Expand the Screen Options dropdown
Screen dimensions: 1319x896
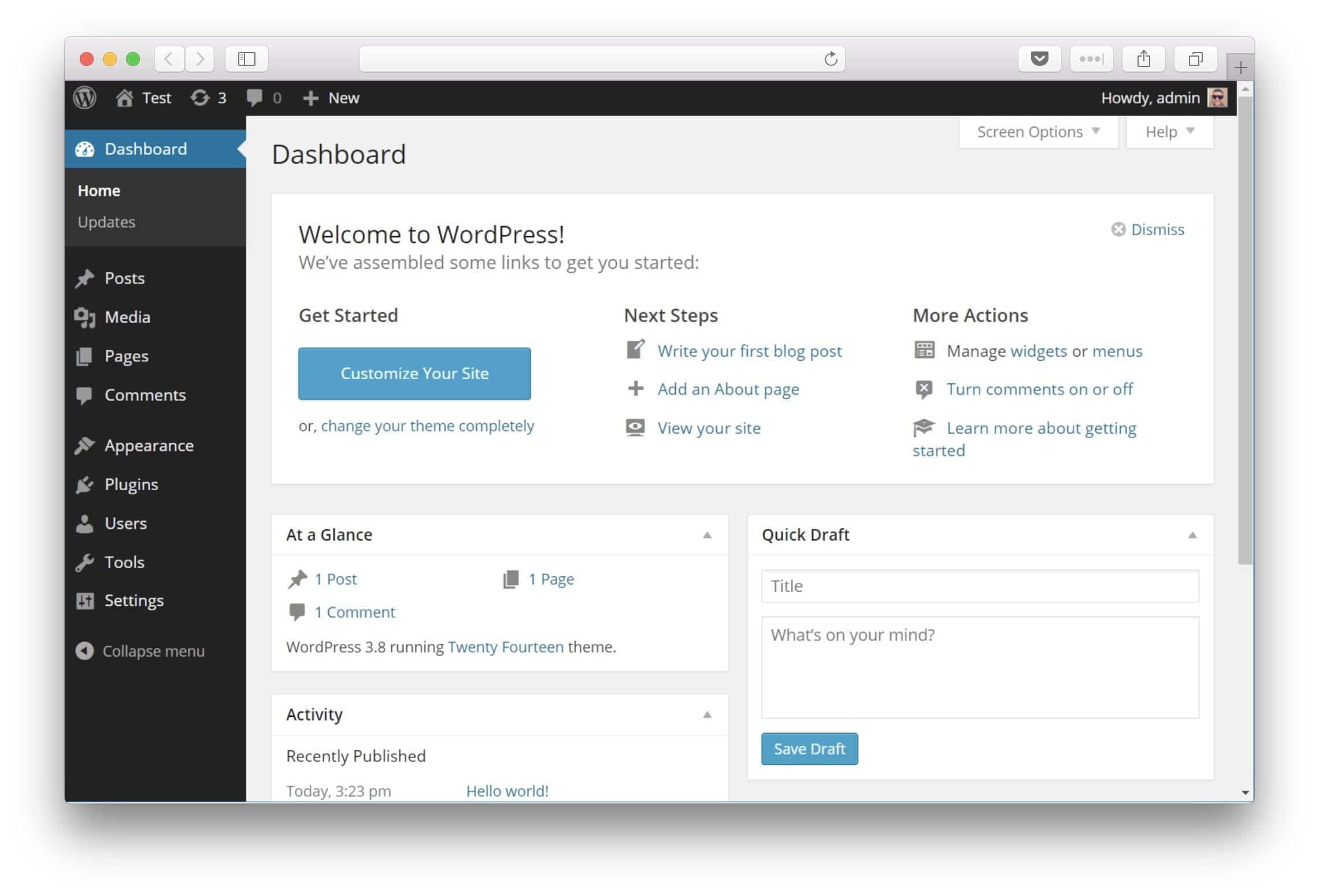[x=1038, y=132]
